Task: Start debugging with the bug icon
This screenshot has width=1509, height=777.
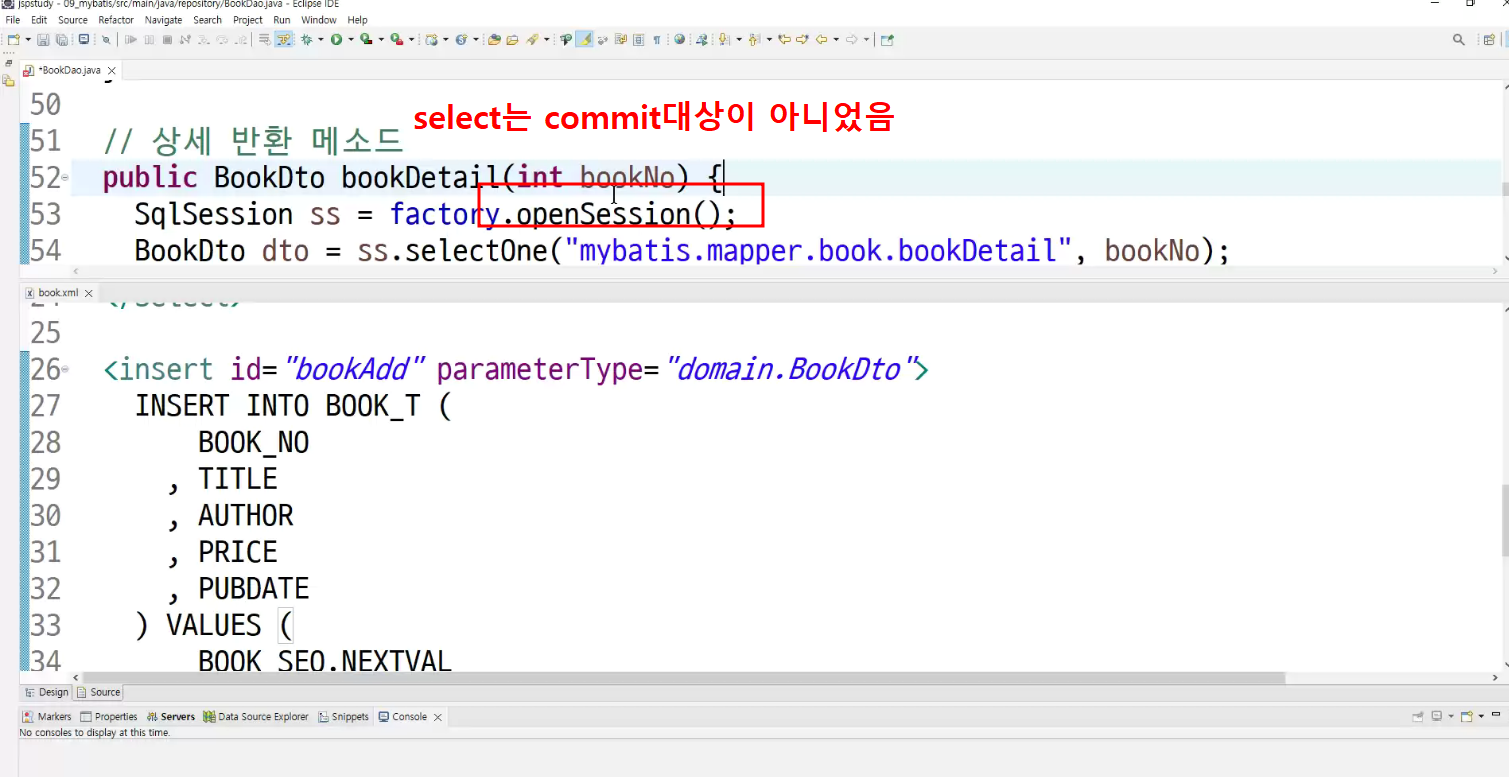Action: tap(306, 40)
